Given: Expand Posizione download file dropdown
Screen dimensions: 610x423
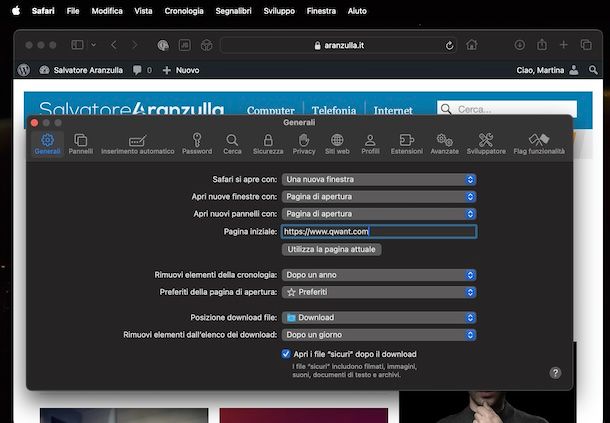Looking at the screenshot, I should point(379,318).
